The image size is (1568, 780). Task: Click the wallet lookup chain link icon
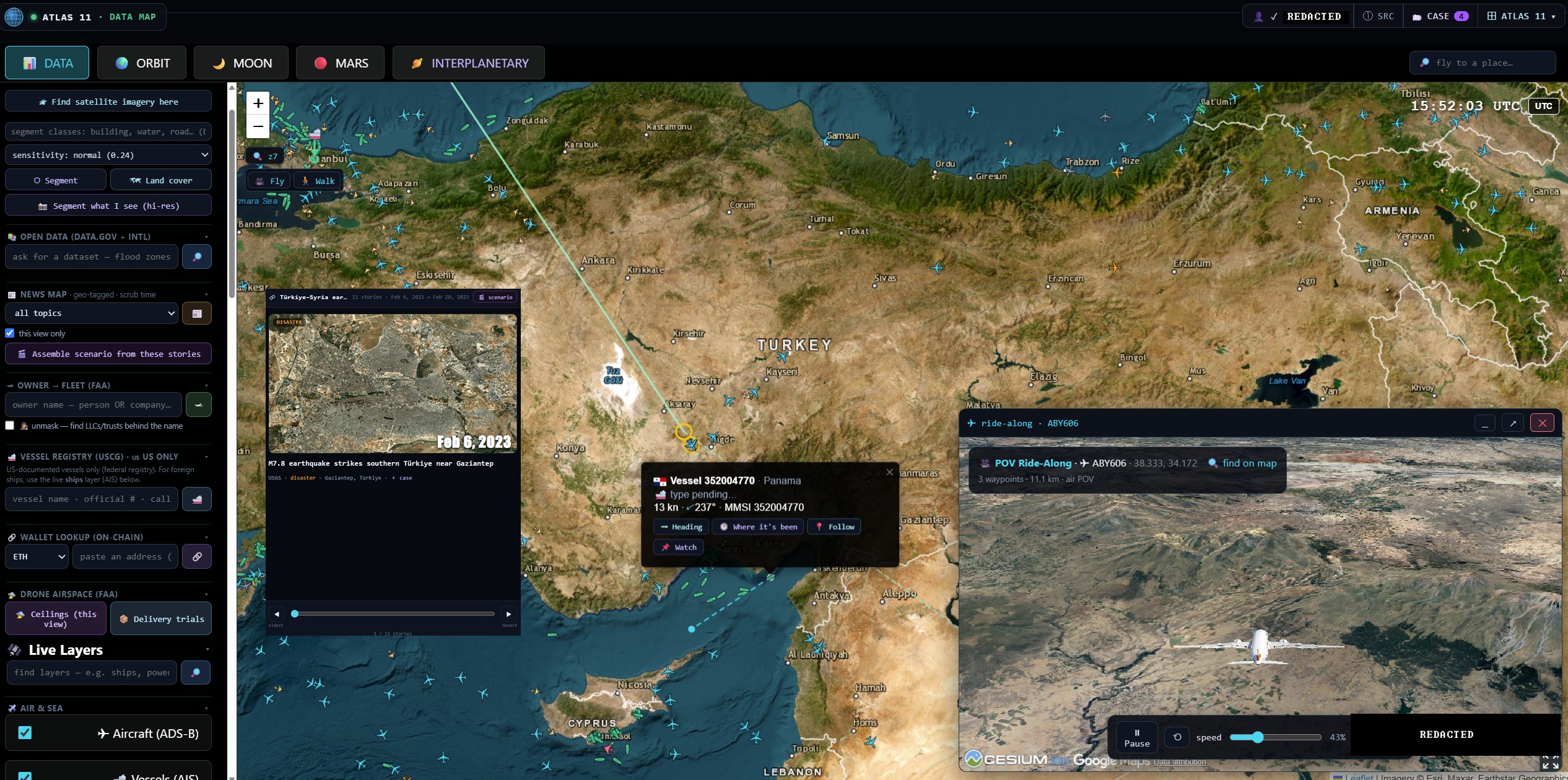pos(197,556)
